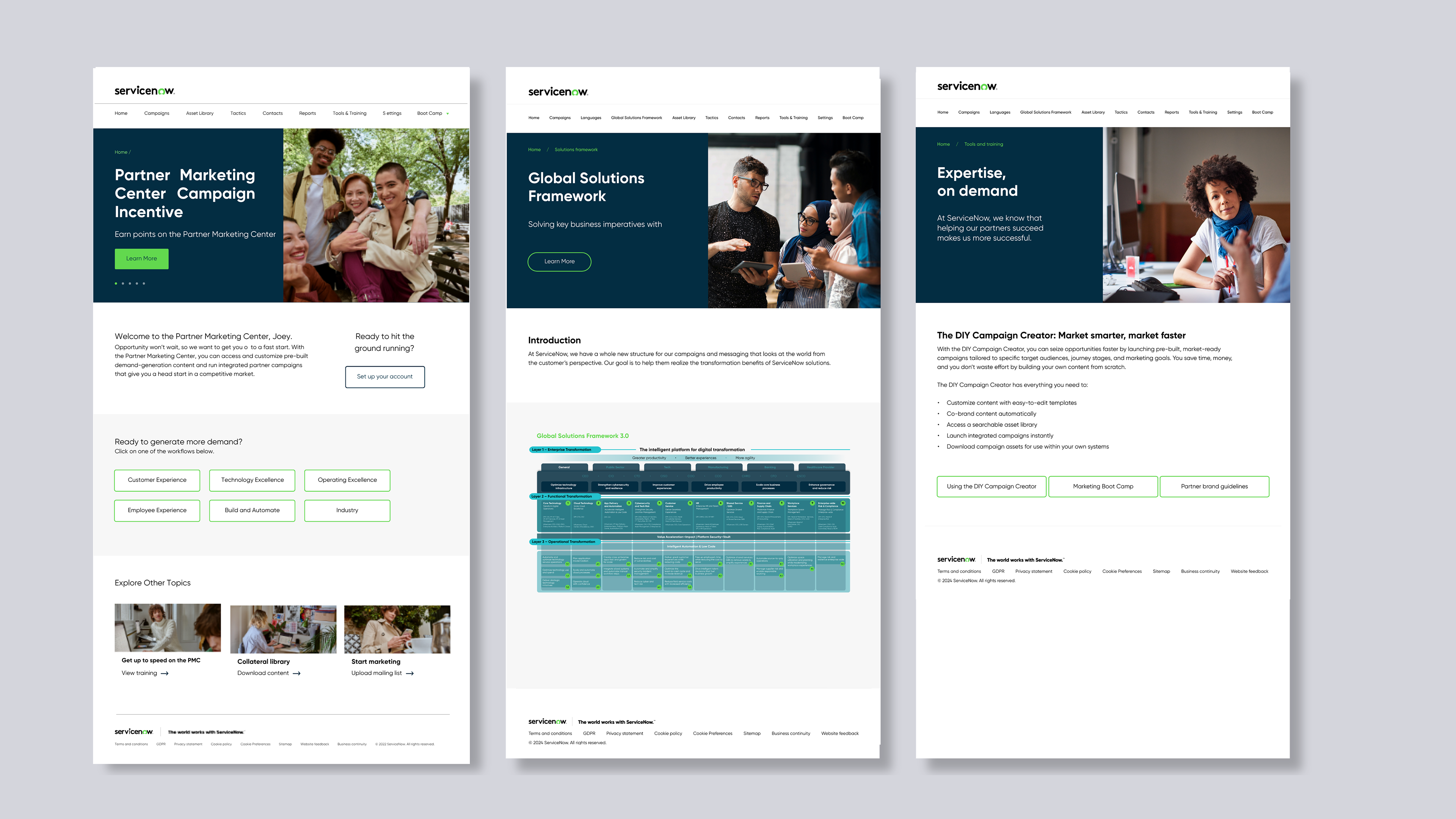Open Languages in the middle page navigation
This screenshot has height=819, width=1456.
tap(591, 118)
